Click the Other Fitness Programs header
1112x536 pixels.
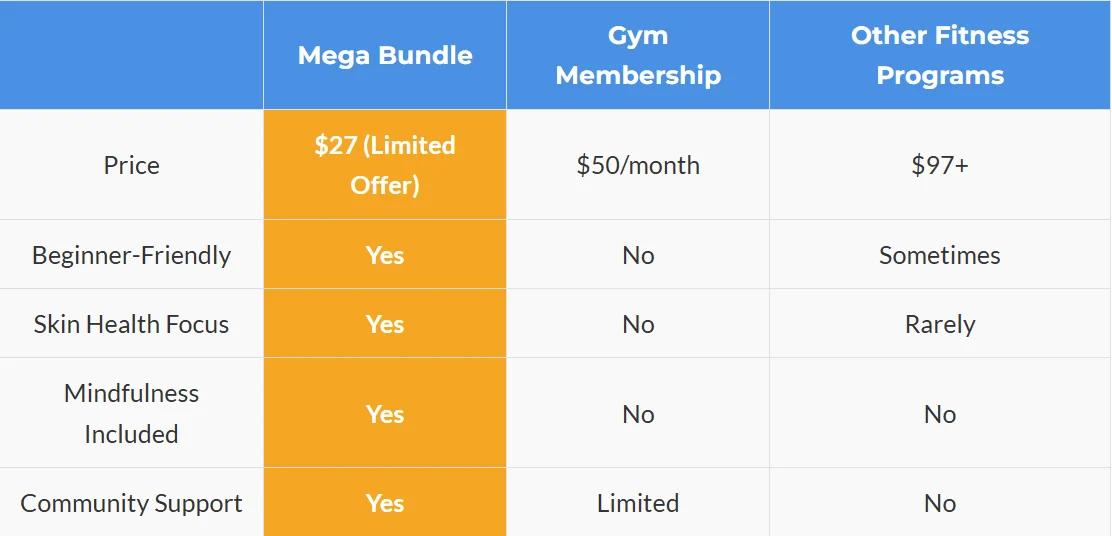pos(940,55)
